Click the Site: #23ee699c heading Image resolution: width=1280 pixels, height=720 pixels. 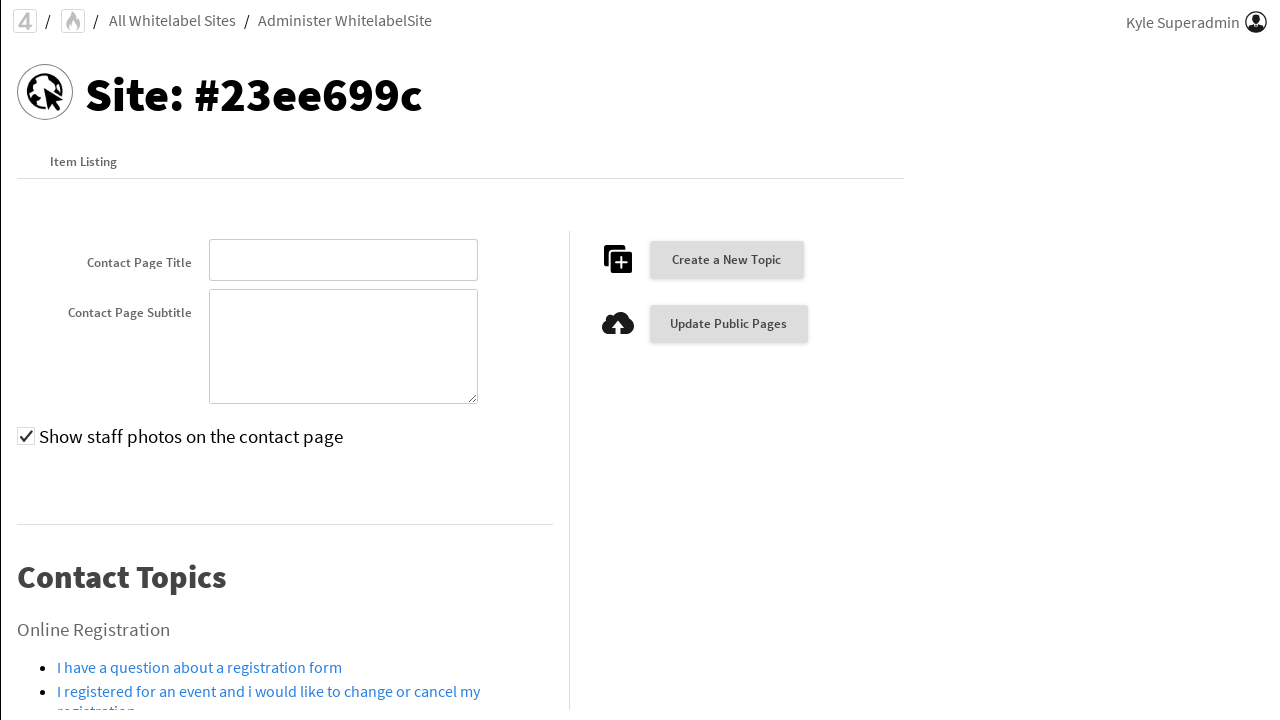click(253, 96)
